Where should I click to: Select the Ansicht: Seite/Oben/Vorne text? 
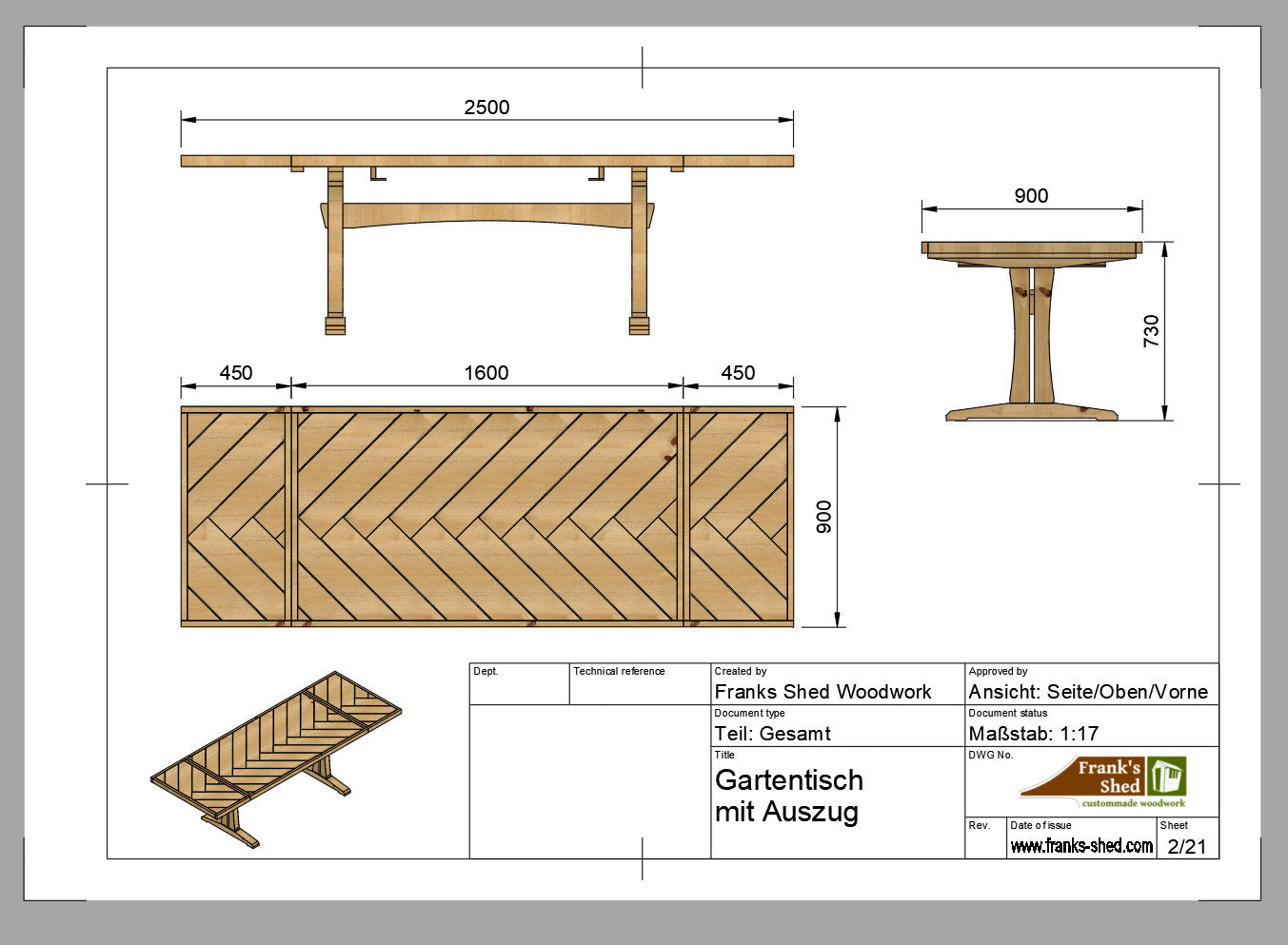(1088, 692)
